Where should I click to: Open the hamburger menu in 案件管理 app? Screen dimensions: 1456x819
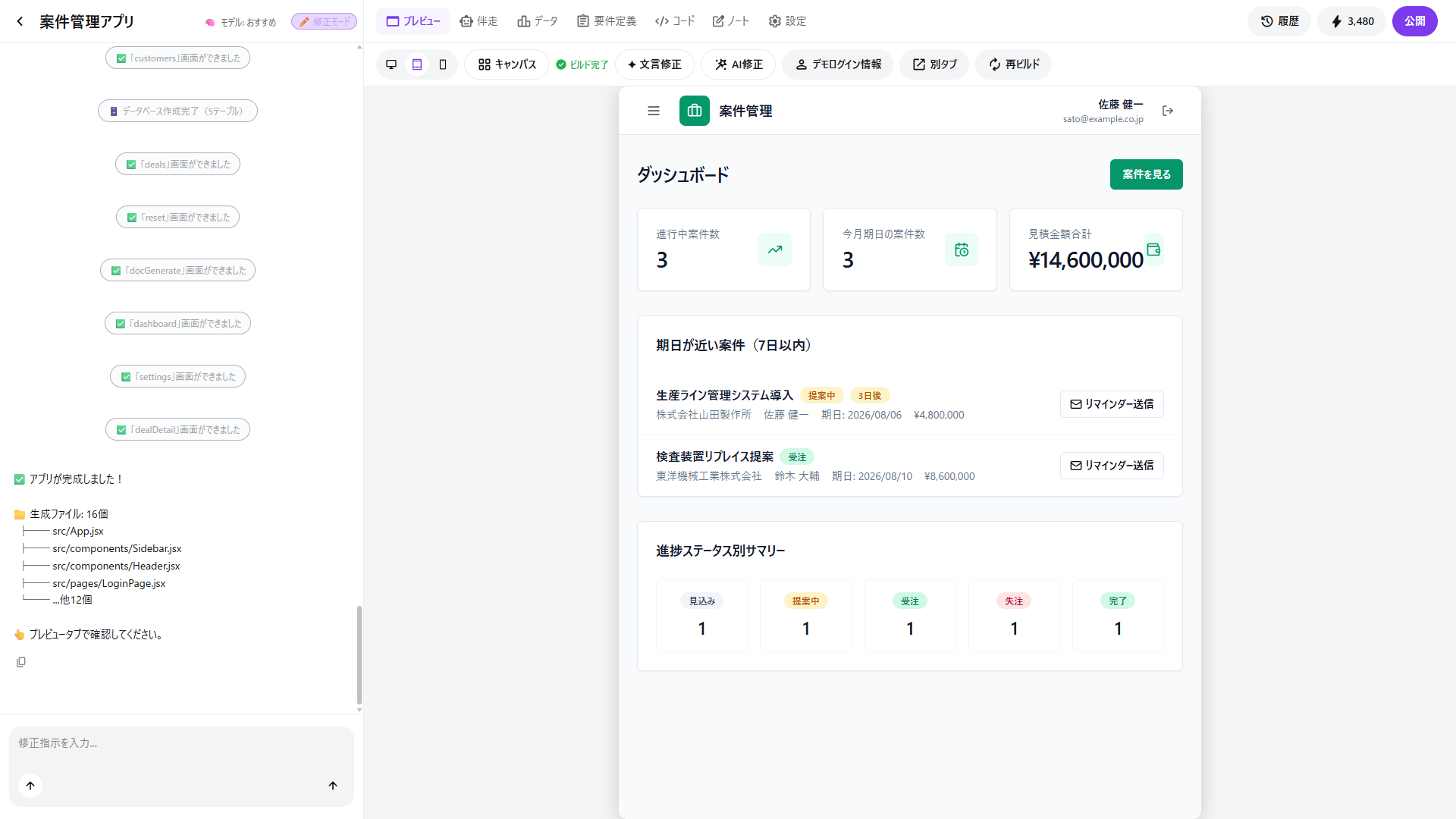coord(654,111)
